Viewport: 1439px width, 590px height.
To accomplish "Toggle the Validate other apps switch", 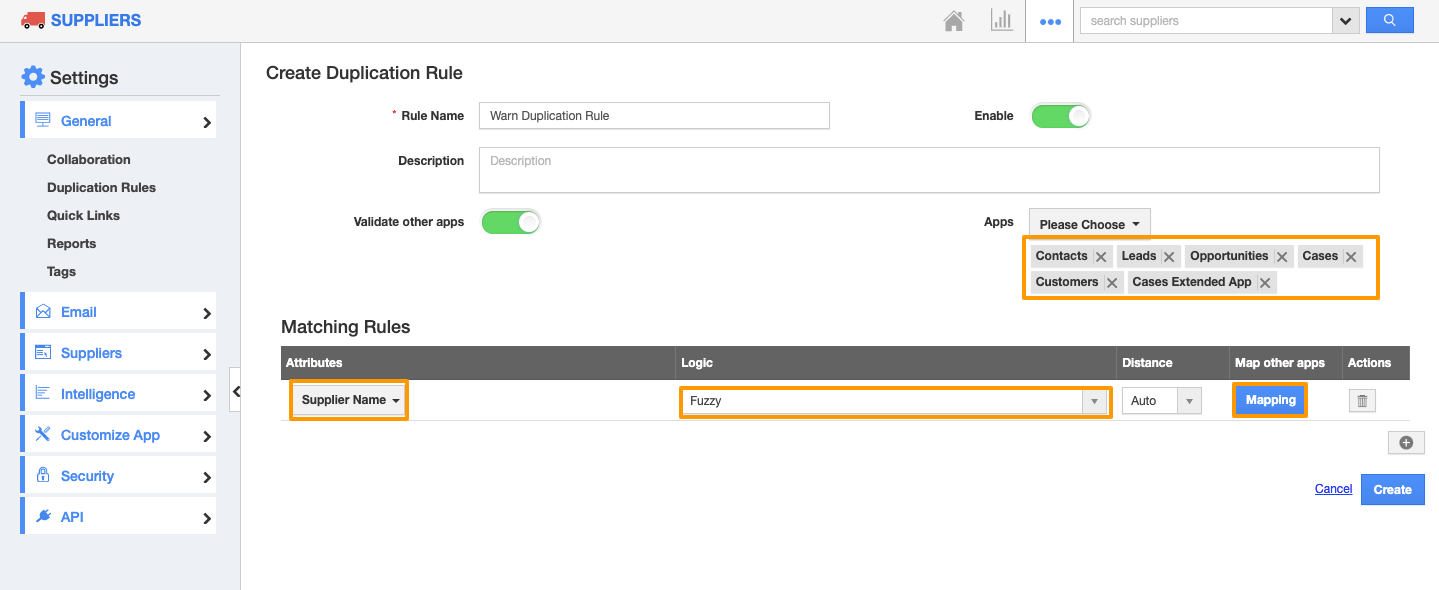I will pos(511,222).
